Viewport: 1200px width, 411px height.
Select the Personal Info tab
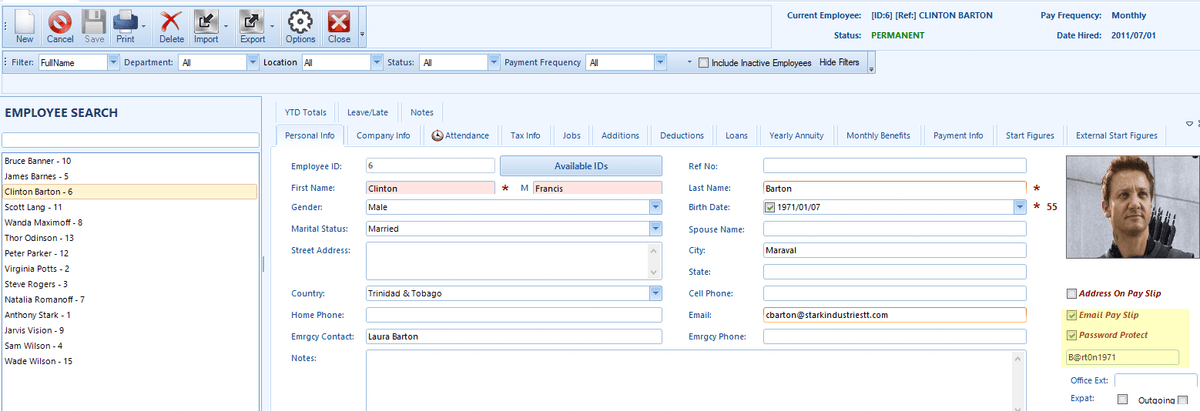coord(308,136)
